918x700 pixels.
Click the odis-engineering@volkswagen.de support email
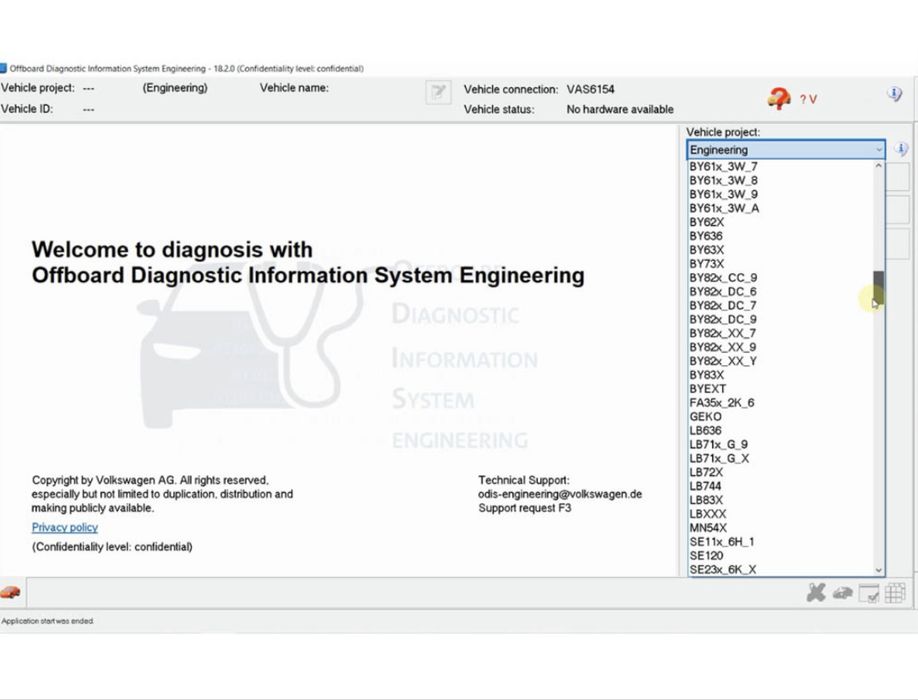pyautogui.click(x=560, y=495)
